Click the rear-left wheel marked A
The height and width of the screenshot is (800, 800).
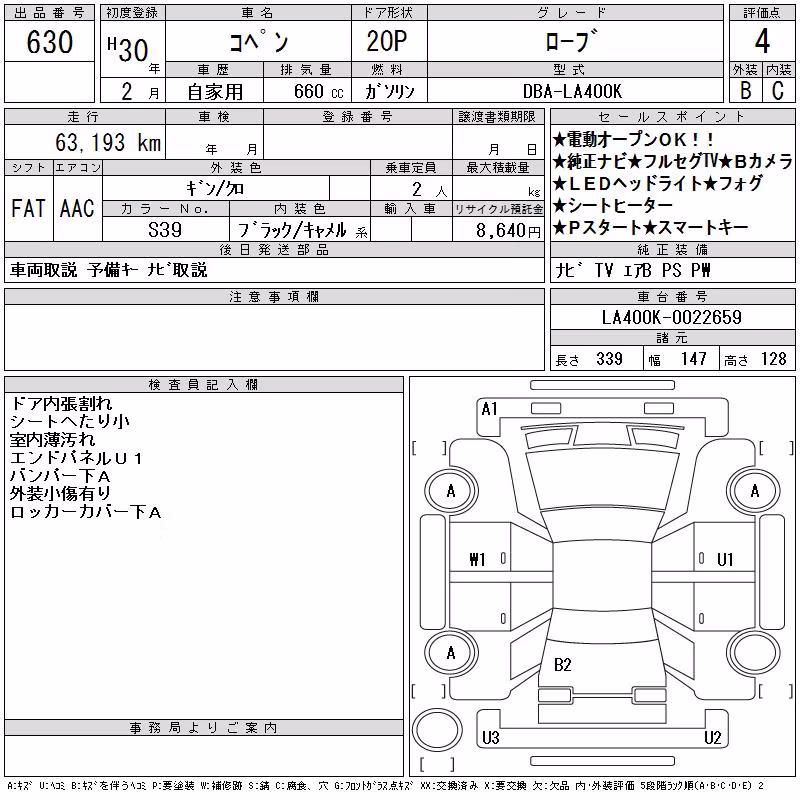point(451,653)
